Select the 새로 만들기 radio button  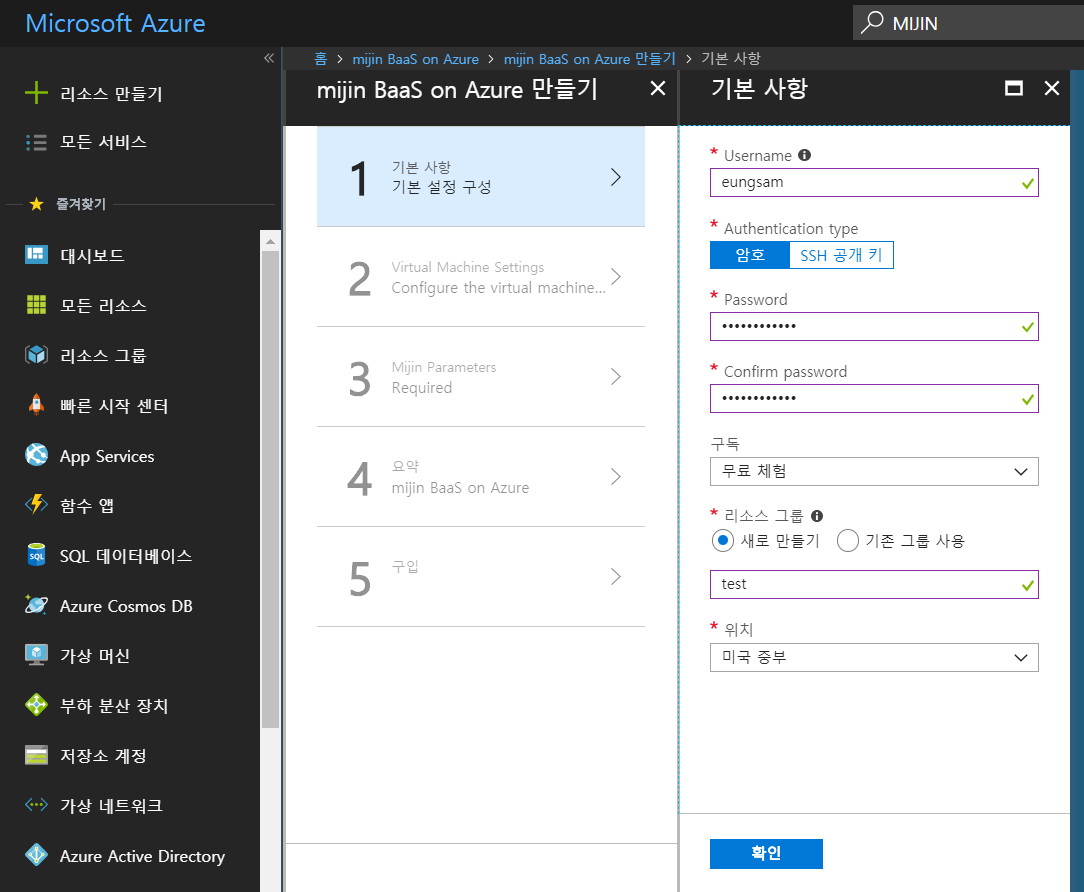click(x=722, y=541)
